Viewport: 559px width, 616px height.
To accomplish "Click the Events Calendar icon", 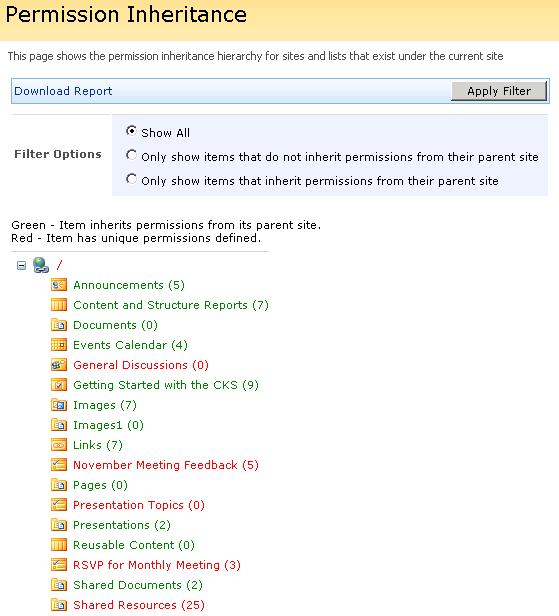I will pos(59,345).
